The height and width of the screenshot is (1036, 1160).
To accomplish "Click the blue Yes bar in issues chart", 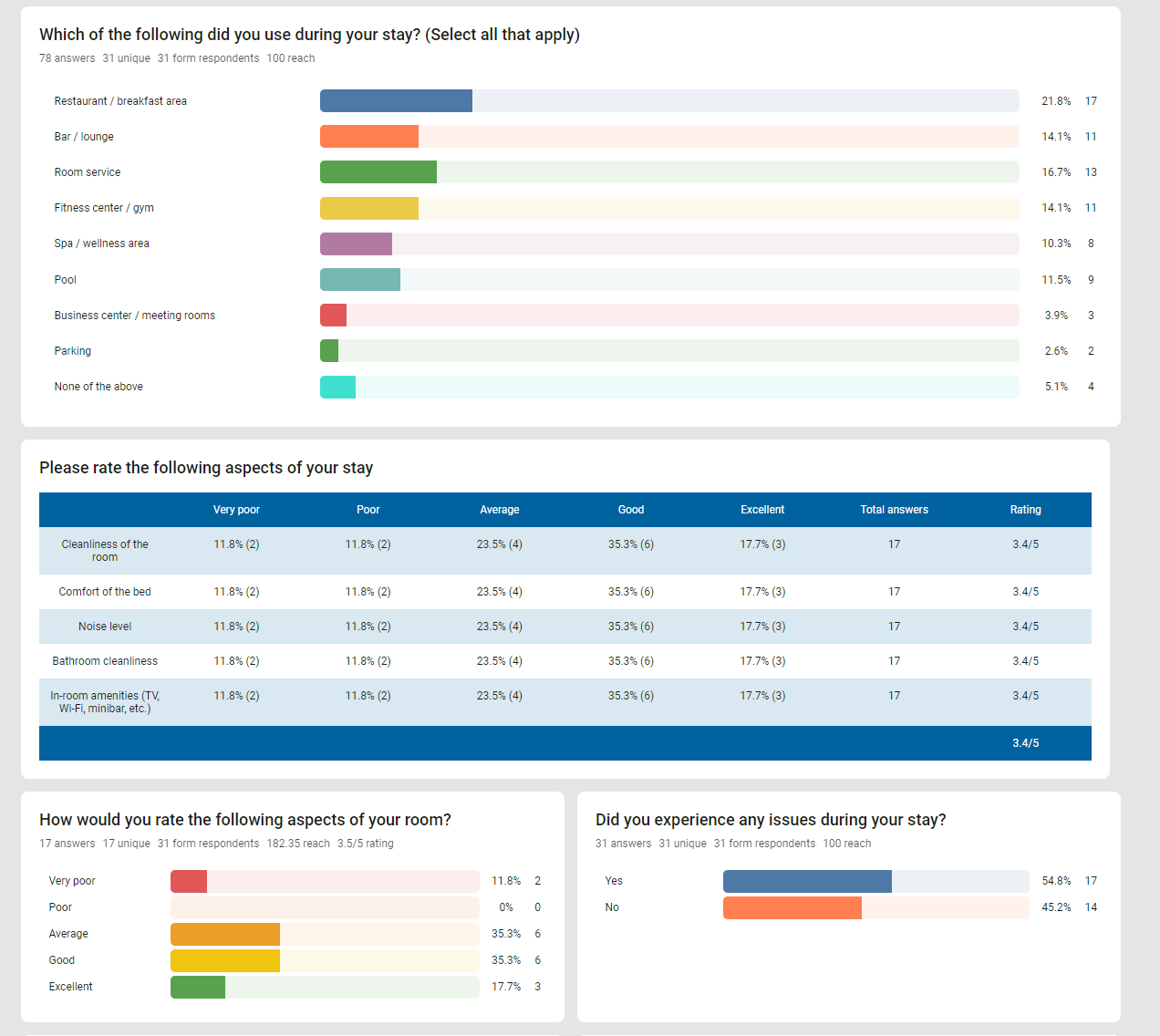I will pyautogui.click(x=807, y=881).
